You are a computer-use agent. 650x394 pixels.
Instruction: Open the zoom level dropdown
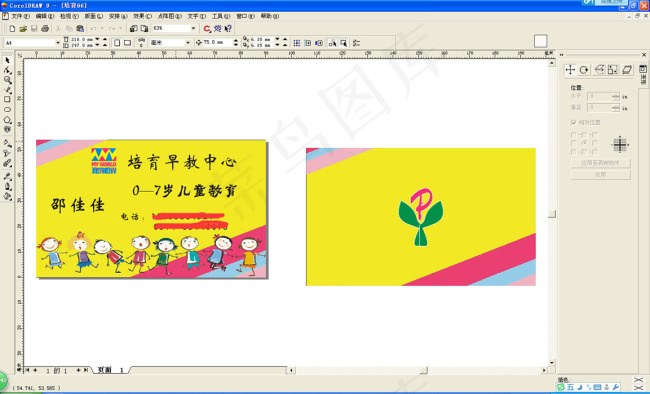[193, 28]
